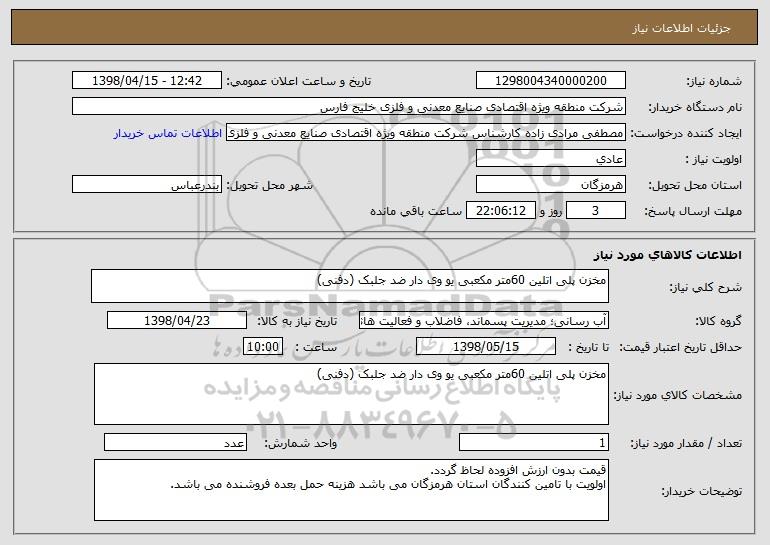Click the priority field showing عادی
The height and width of the screenshot is (545, 770).
coord(550,158)
